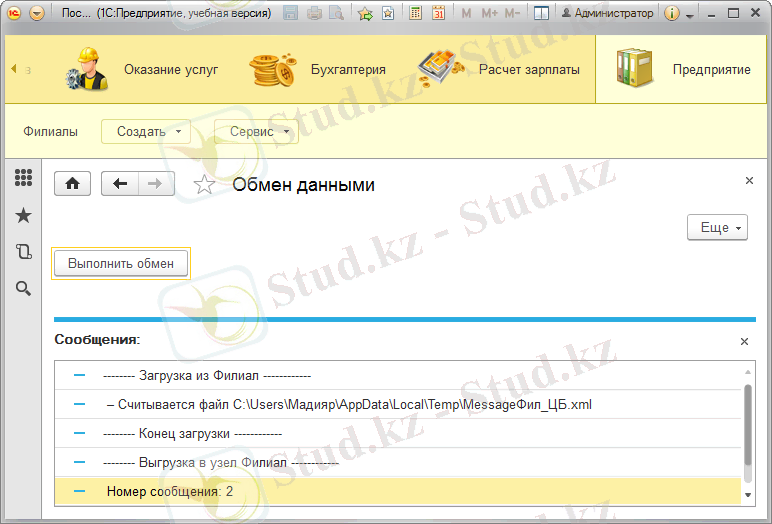
Task: Select message 'Конец загрузки'
Action: 397,433
